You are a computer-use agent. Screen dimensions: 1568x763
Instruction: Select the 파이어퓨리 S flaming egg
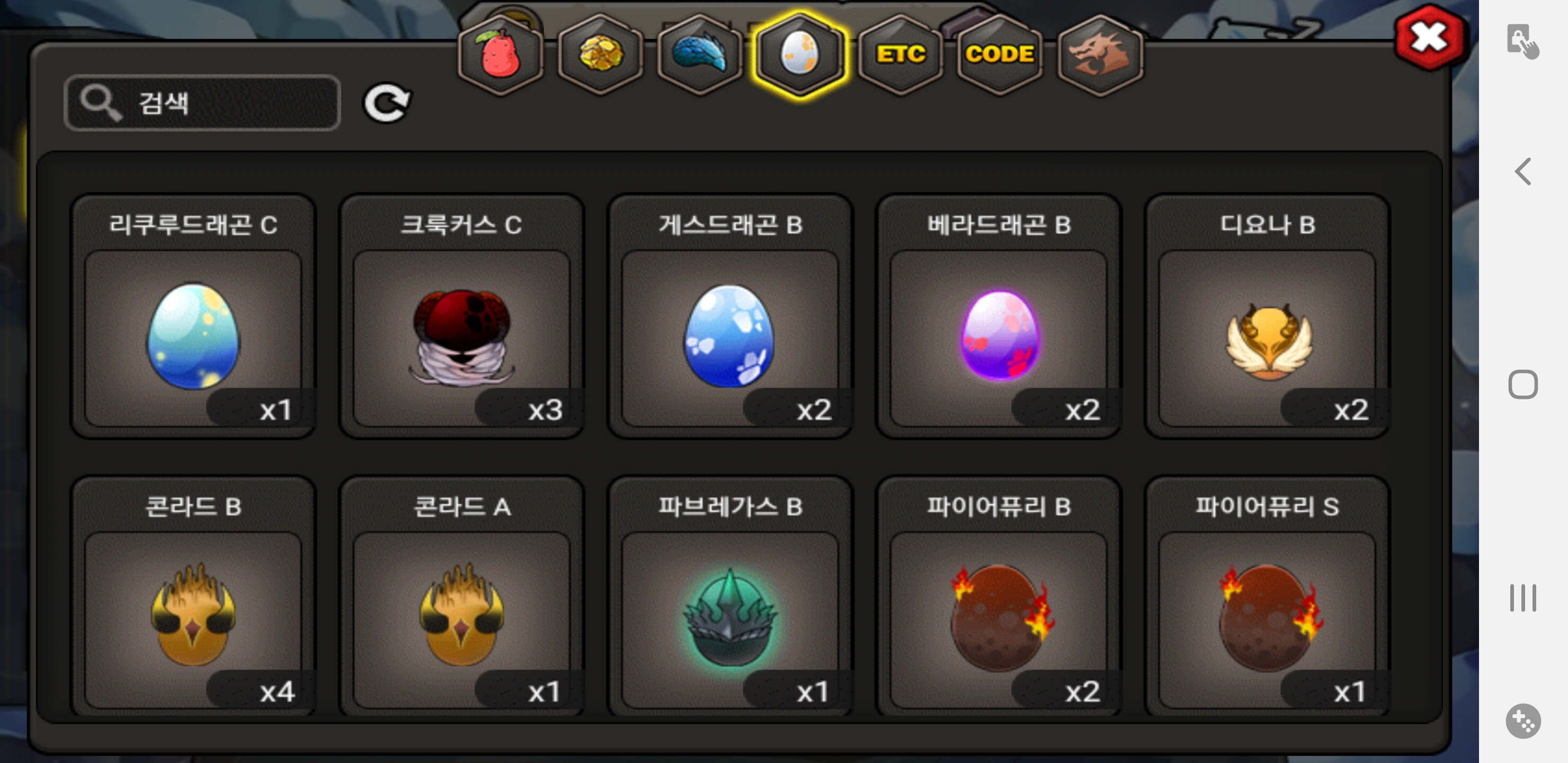(1267, 597)
